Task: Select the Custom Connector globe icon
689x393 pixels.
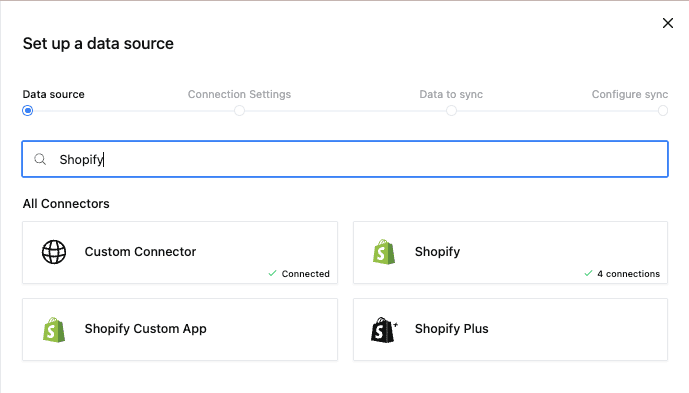Action: (x=54, y=252)
